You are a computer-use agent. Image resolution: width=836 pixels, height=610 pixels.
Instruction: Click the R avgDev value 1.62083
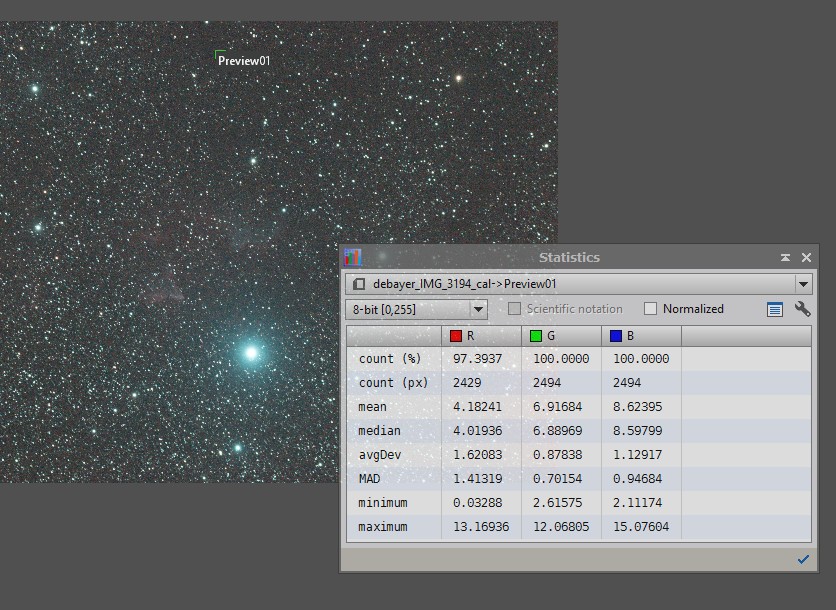(x=477, y=455)
